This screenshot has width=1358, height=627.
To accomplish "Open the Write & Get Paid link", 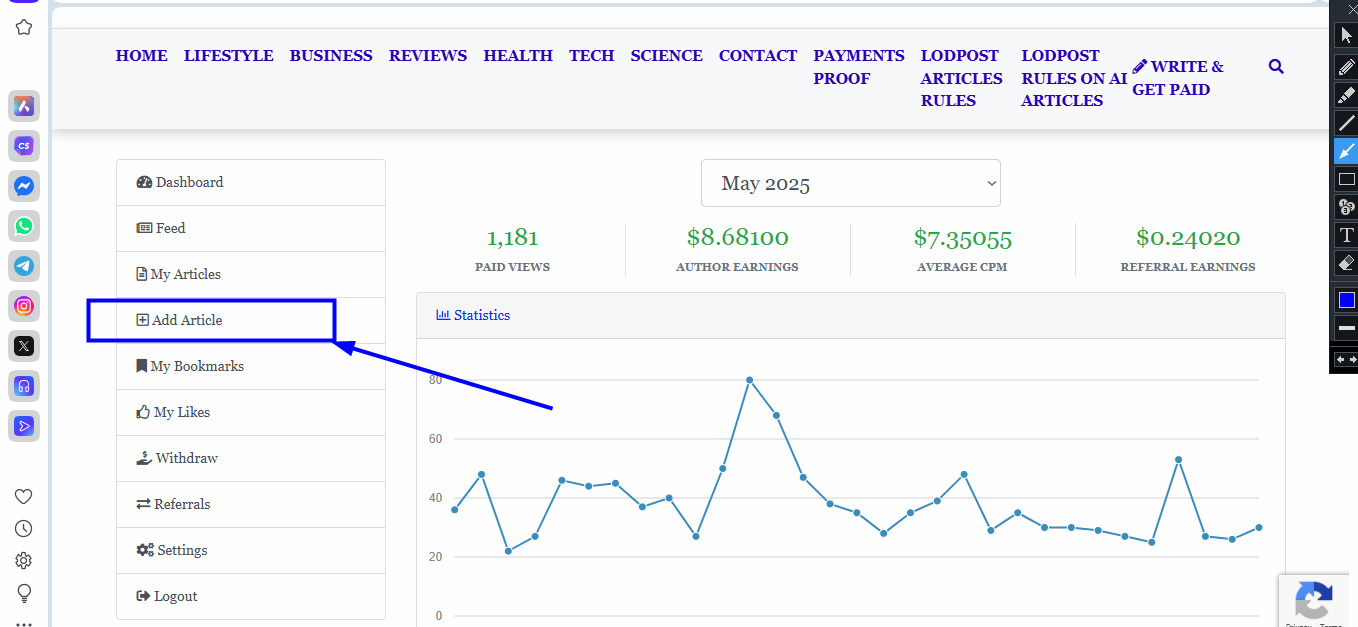I will pos(1178,78).
